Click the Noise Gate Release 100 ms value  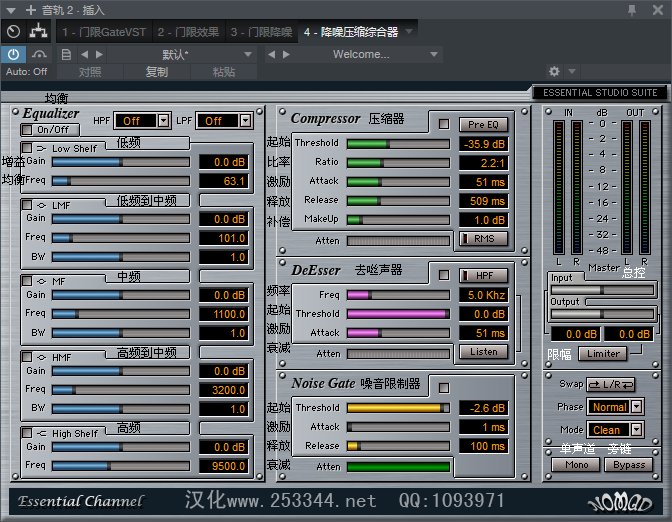483,446
